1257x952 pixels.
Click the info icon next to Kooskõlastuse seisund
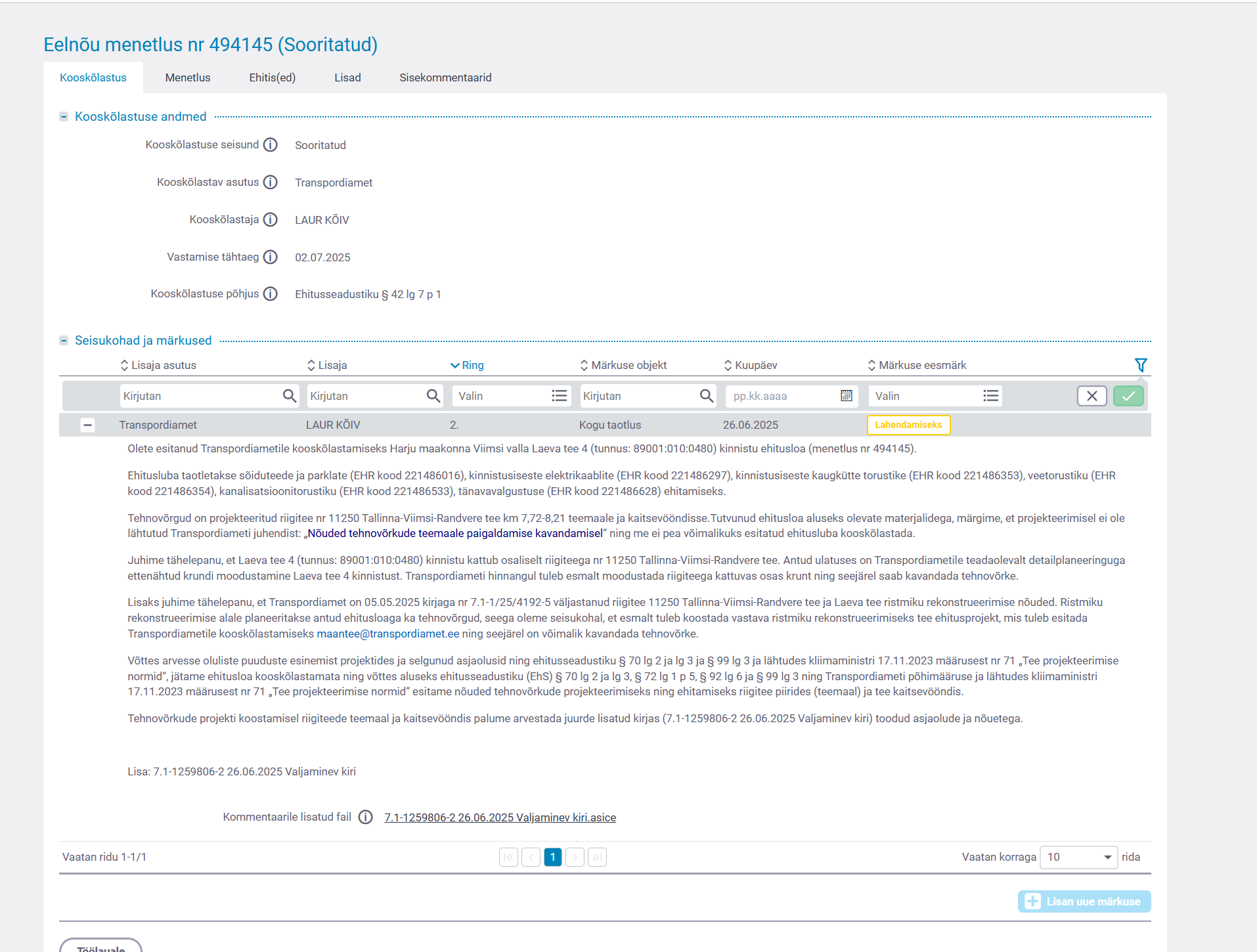coord(271,144)
